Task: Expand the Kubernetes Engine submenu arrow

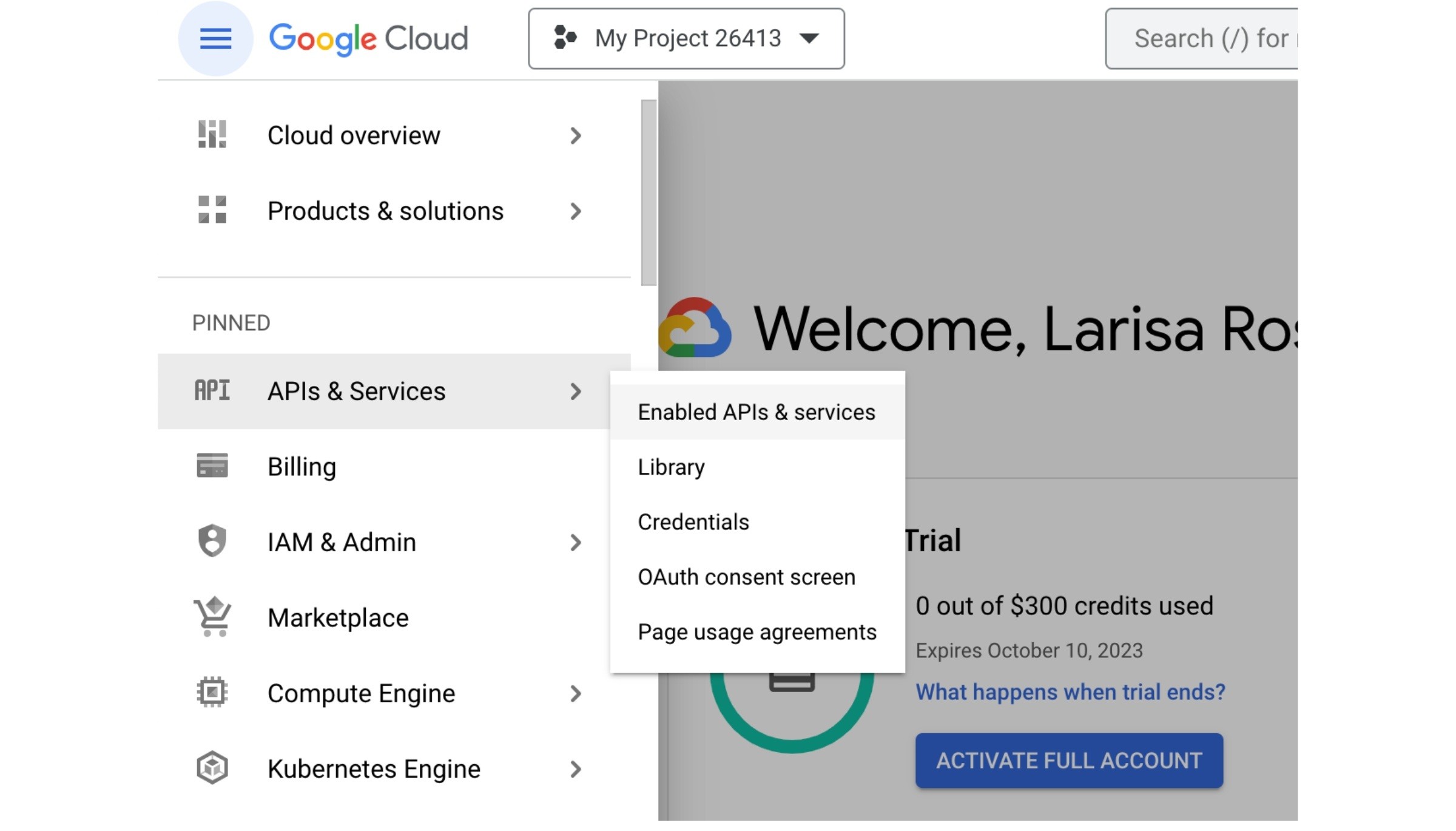Action: pos(576,770)
